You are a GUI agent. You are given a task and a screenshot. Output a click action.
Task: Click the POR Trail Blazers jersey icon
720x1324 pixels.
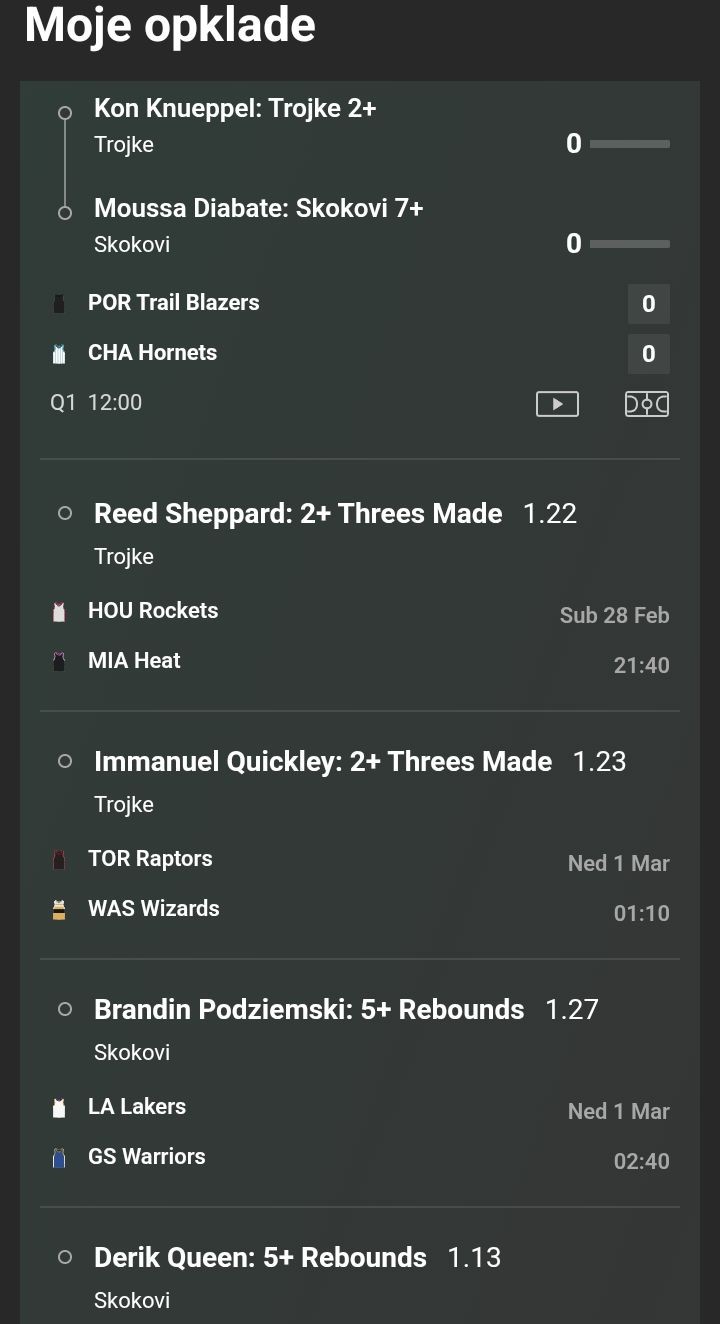(59, 304)
